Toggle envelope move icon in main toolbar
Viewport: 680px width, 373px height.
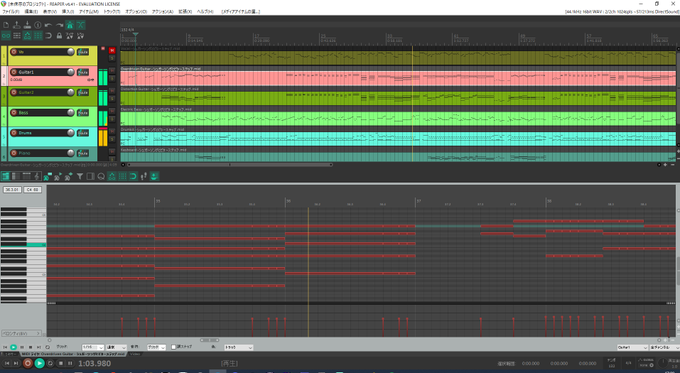pos(27,36)
